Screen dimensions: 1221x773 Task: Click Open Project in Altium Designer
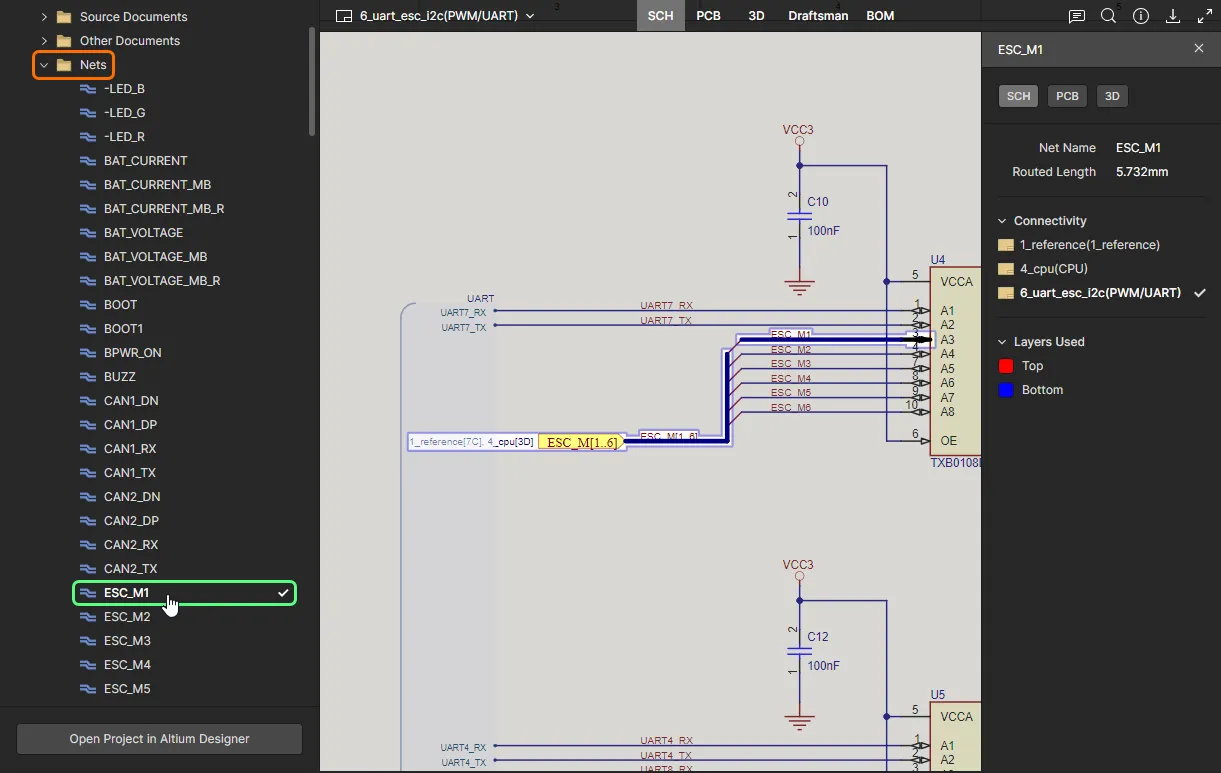159,739
